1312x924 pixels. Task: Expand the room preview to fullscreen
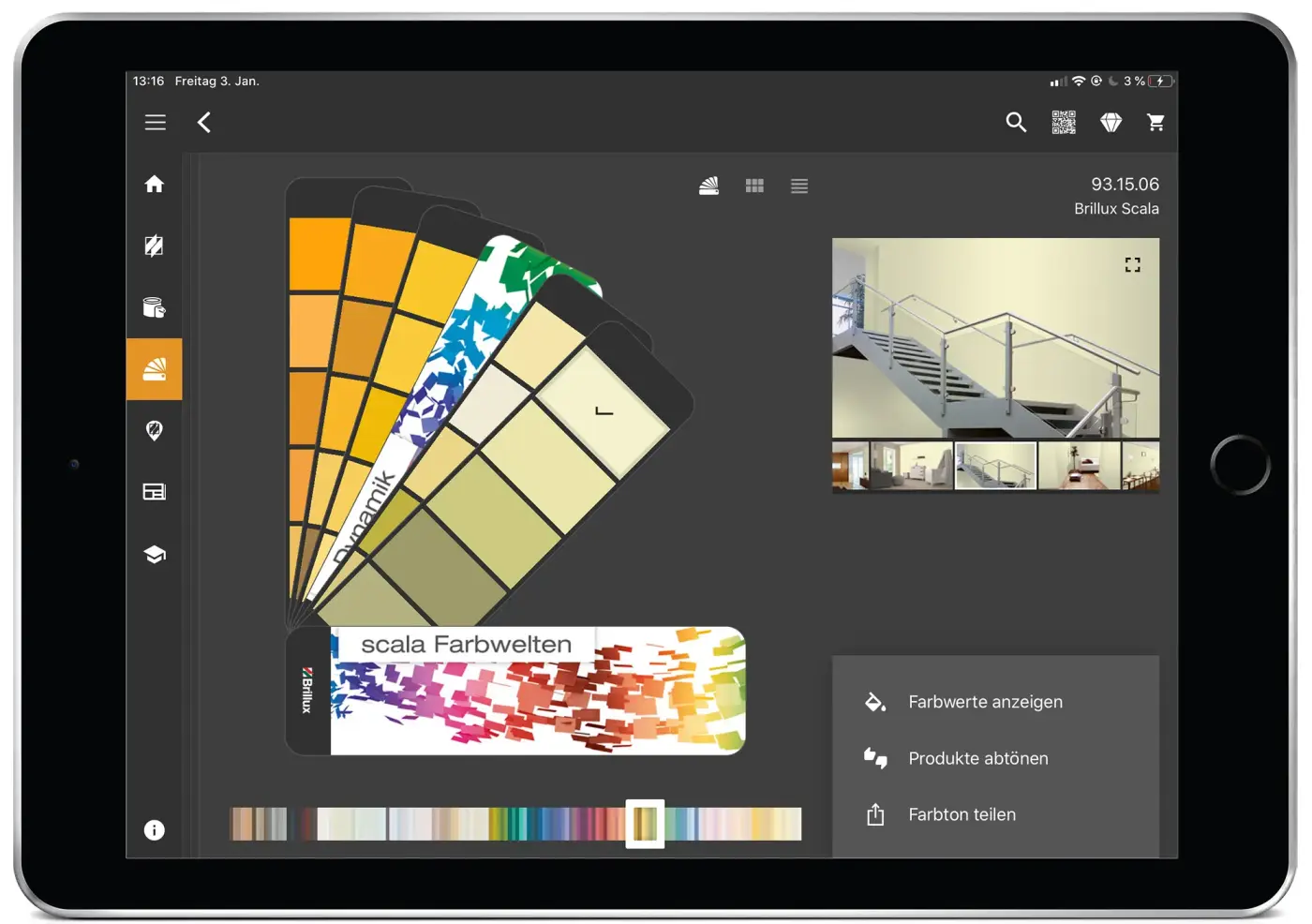[1133, 265]
